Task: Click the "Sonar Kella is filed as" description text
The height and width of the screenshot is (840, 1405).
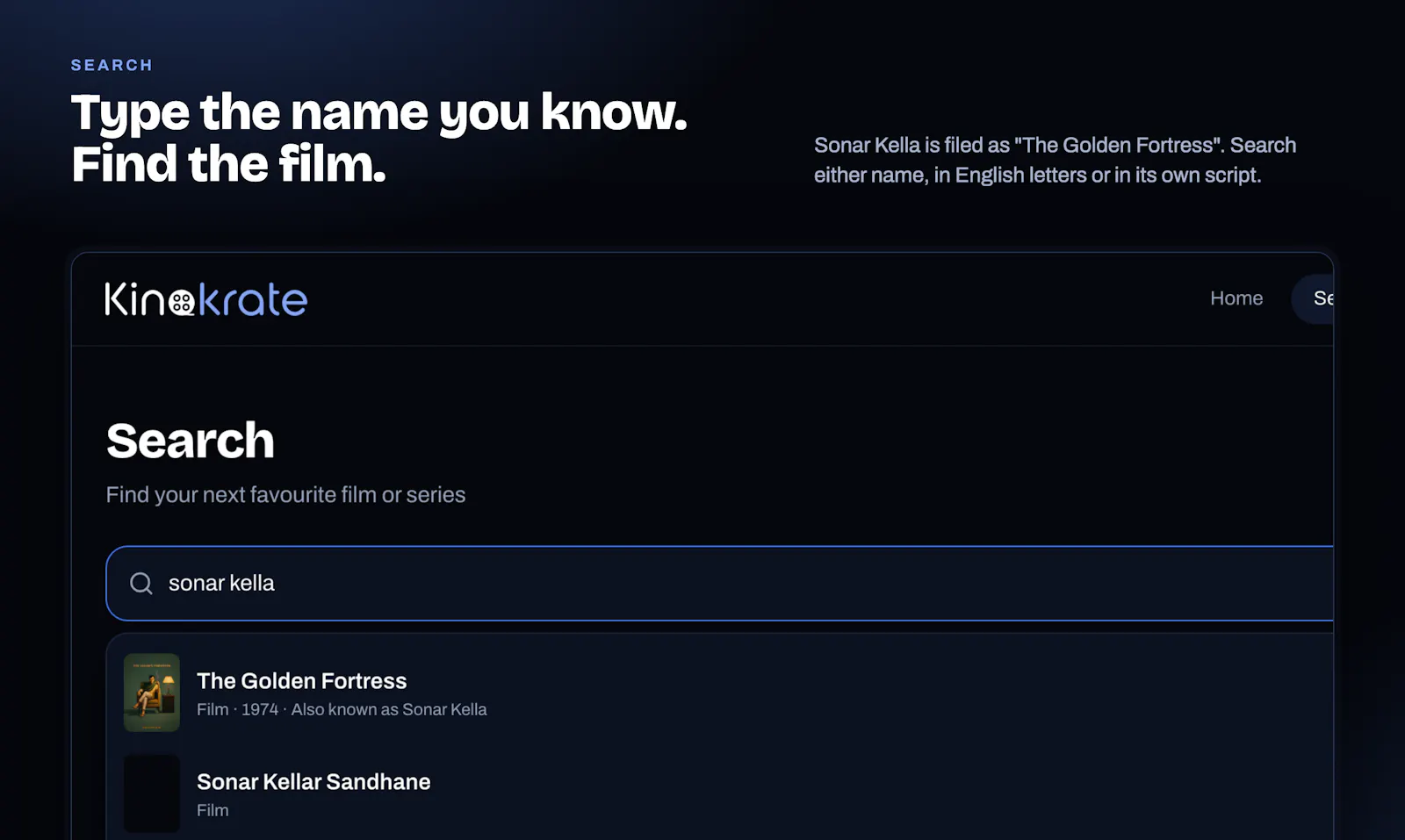Action: point(1055,160)
